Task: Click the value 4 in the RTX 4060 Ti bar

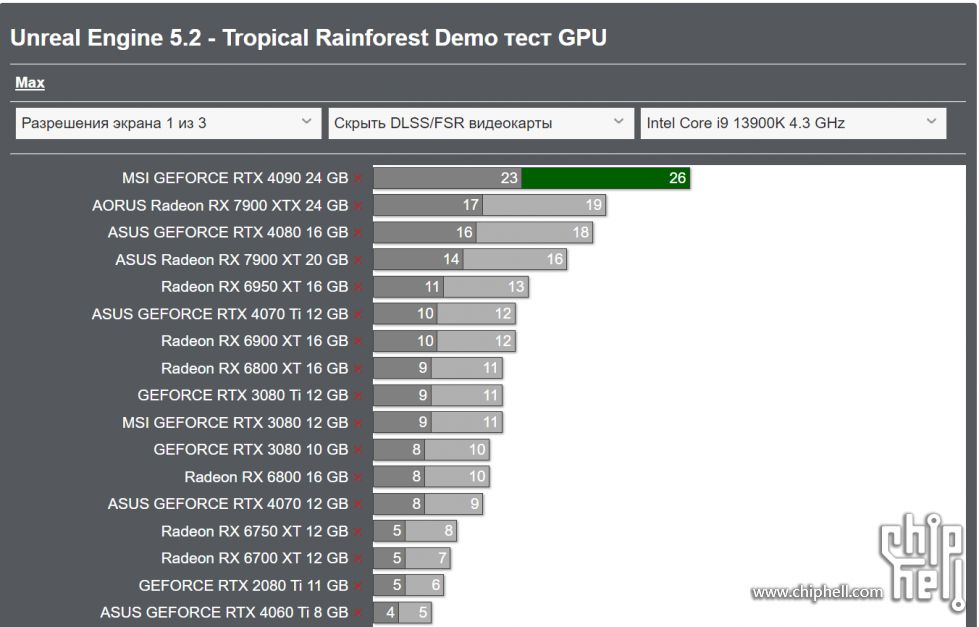Action: click(x=390, y=612)
